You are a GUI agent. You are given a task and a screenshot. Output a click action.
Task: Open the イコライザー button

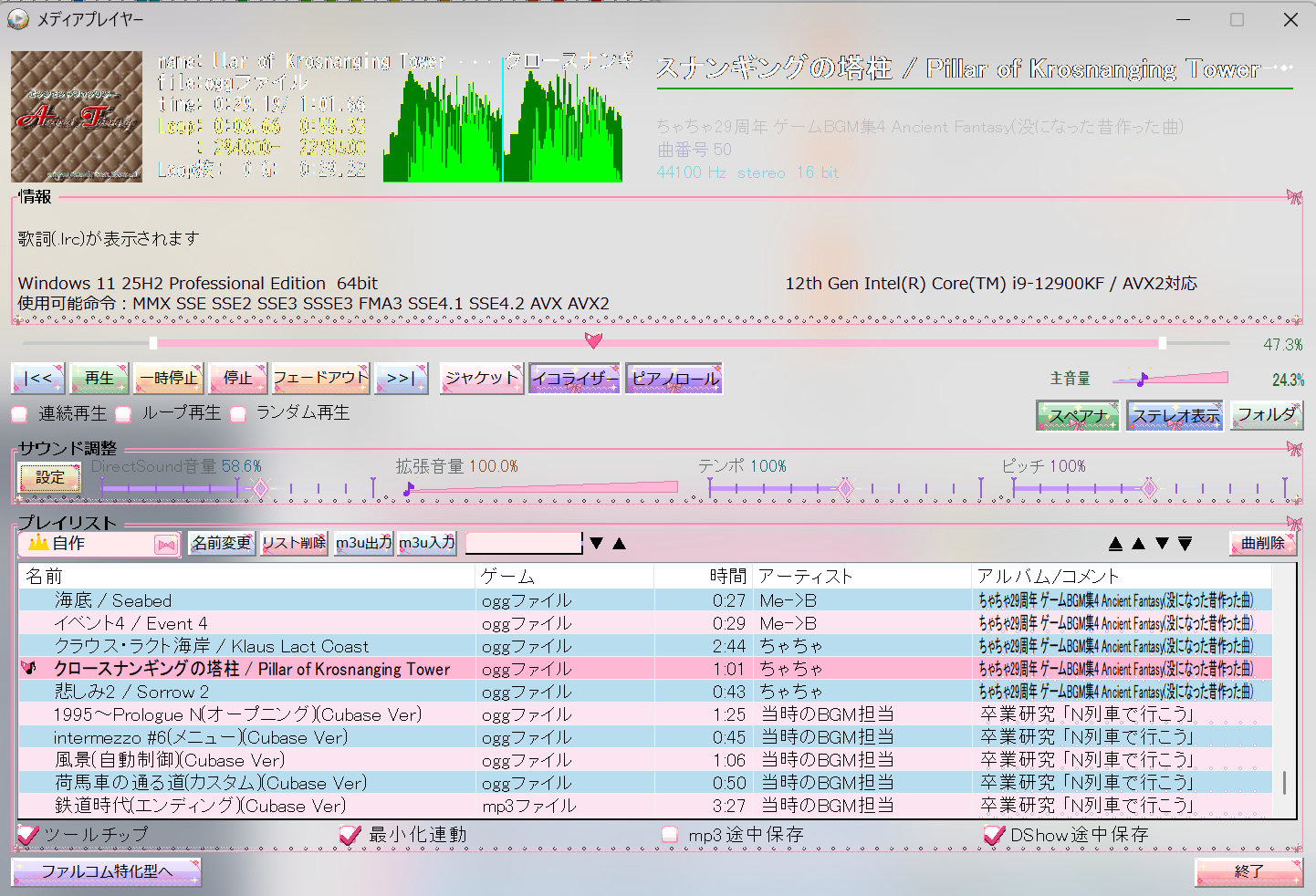[x=575, y=379]
